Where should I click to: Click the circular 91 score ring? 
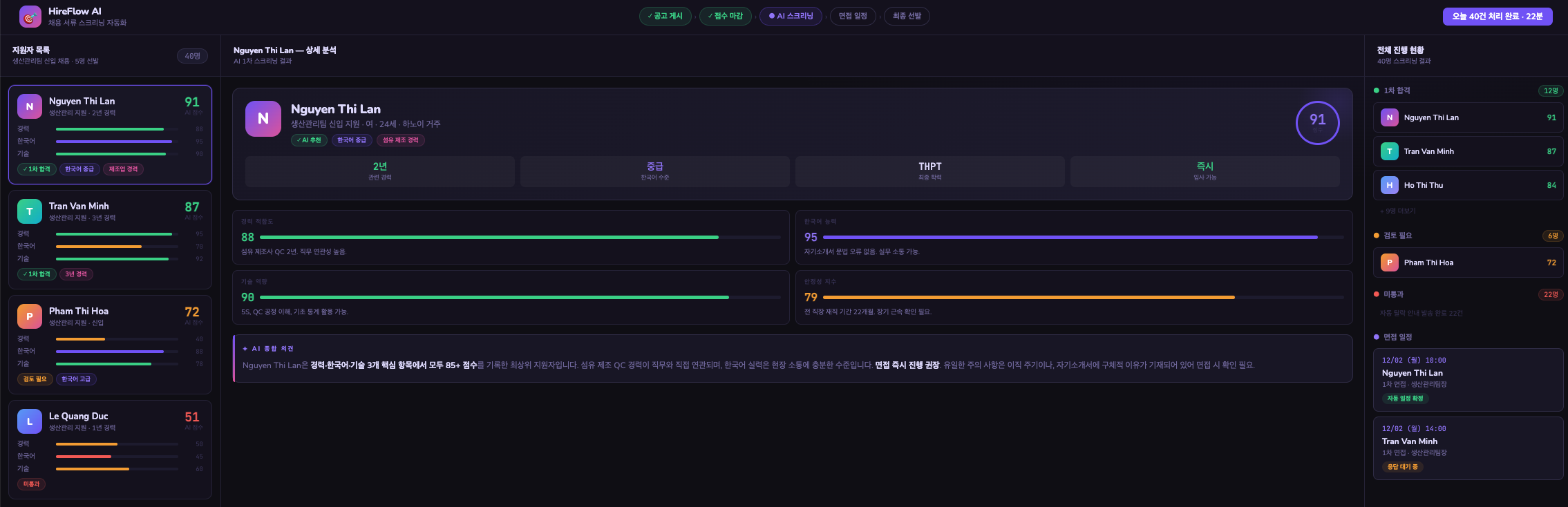point(1317,123)
